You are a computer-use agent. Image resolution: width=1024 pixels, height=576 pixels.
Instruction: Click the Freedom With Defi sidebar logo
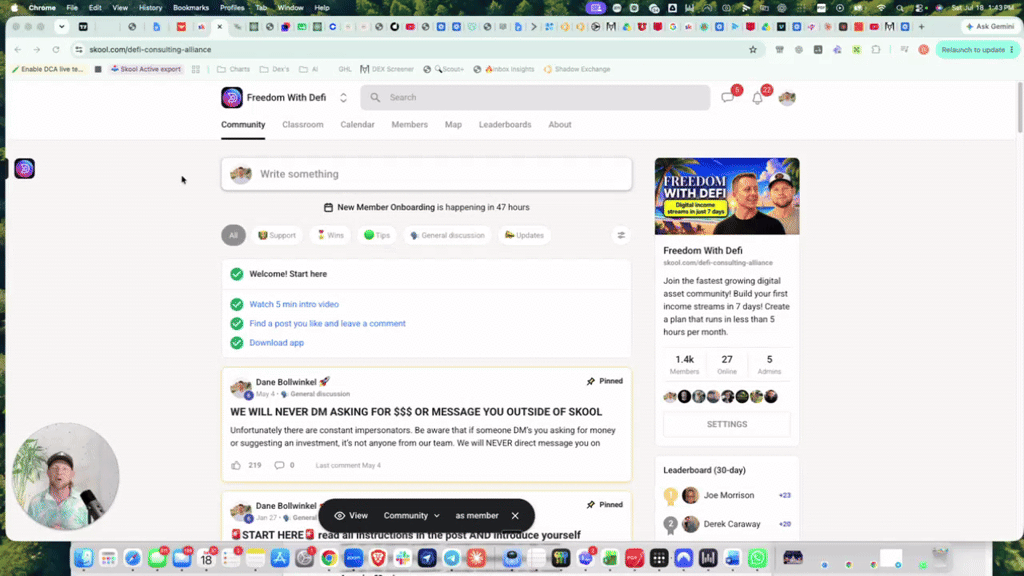[25, 168]
